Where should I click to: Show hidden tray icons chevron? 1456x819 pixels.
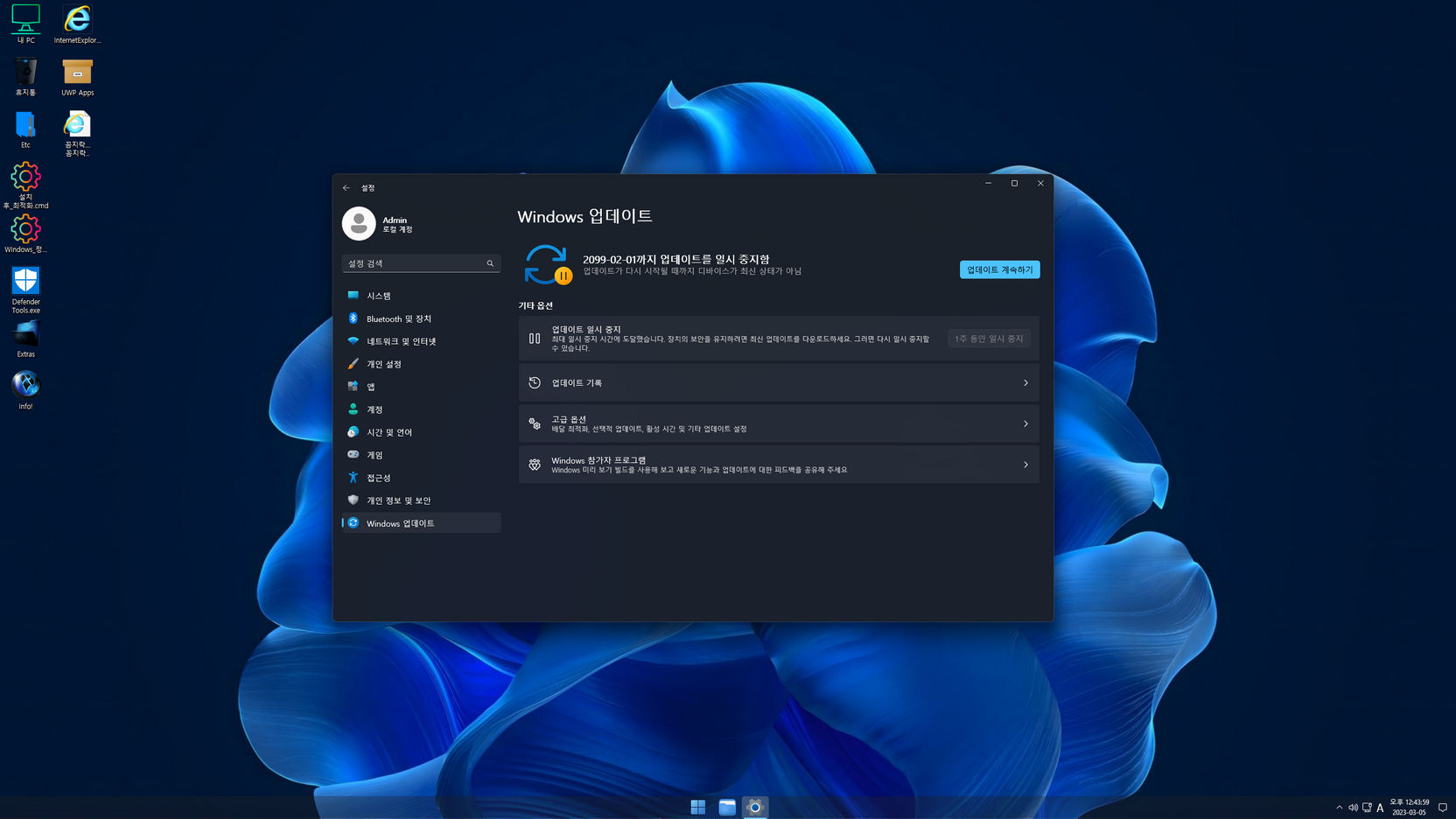click(x=1339, y=808)
